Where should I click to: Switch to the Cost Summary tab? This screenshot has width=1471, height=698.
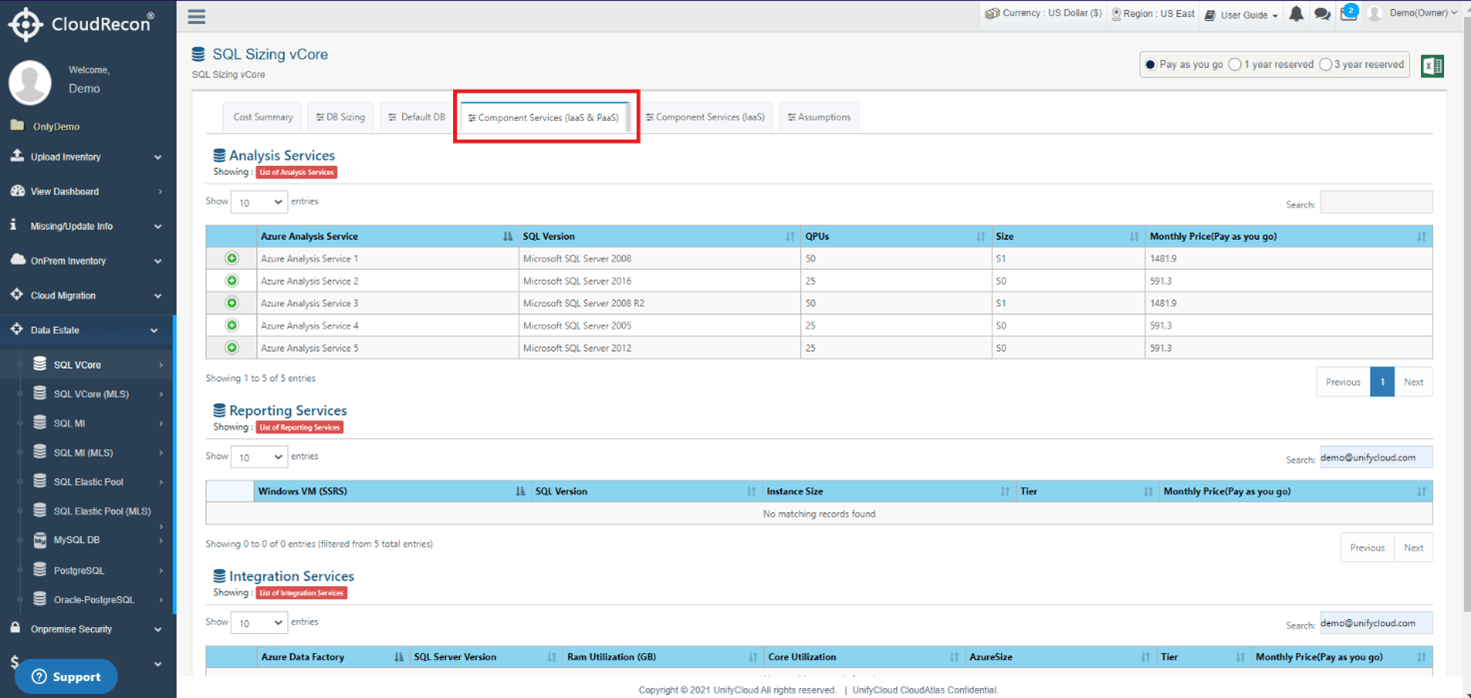coord(263,117)
